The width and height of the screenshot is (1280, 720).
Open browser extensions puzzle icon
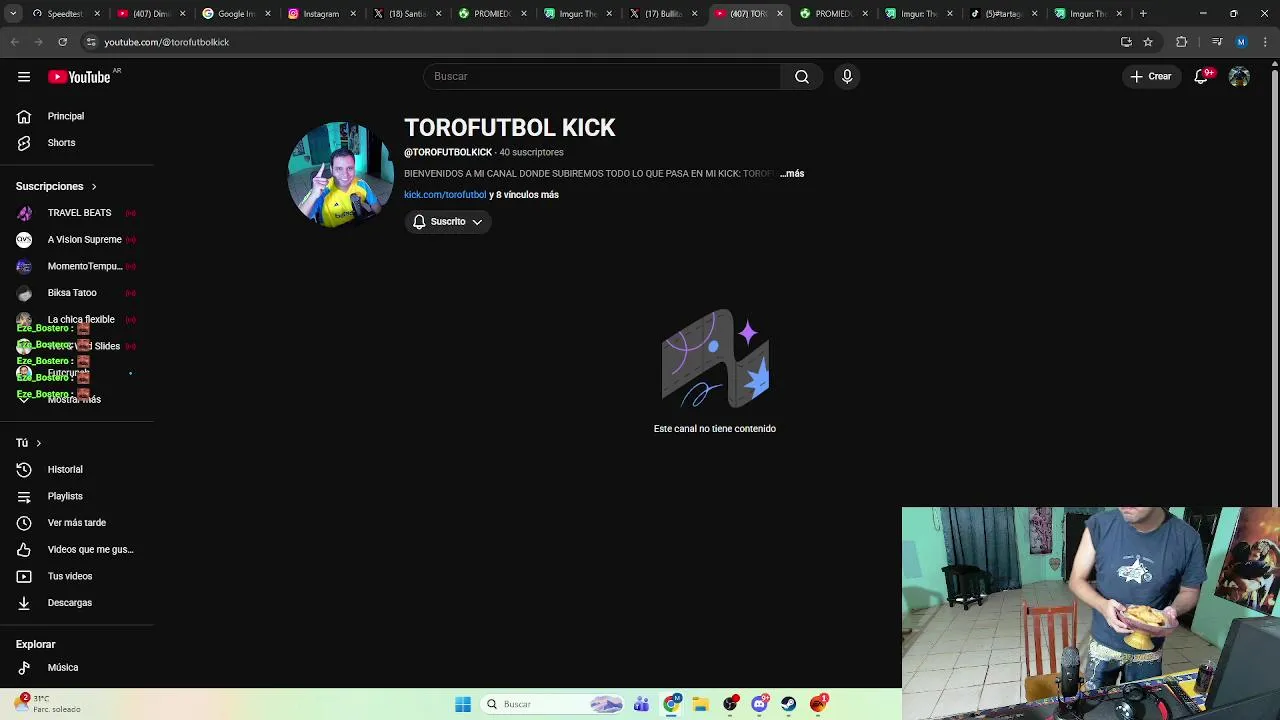click(x=1181, y=42)
